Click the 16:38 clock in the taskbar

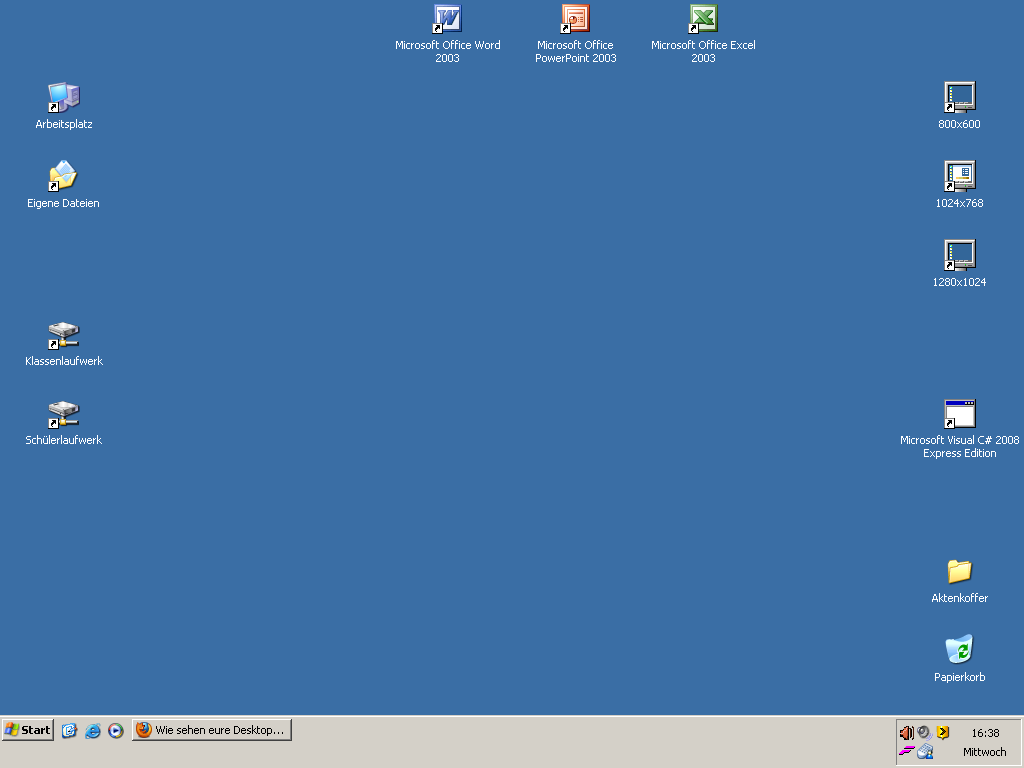coord(985,733)
